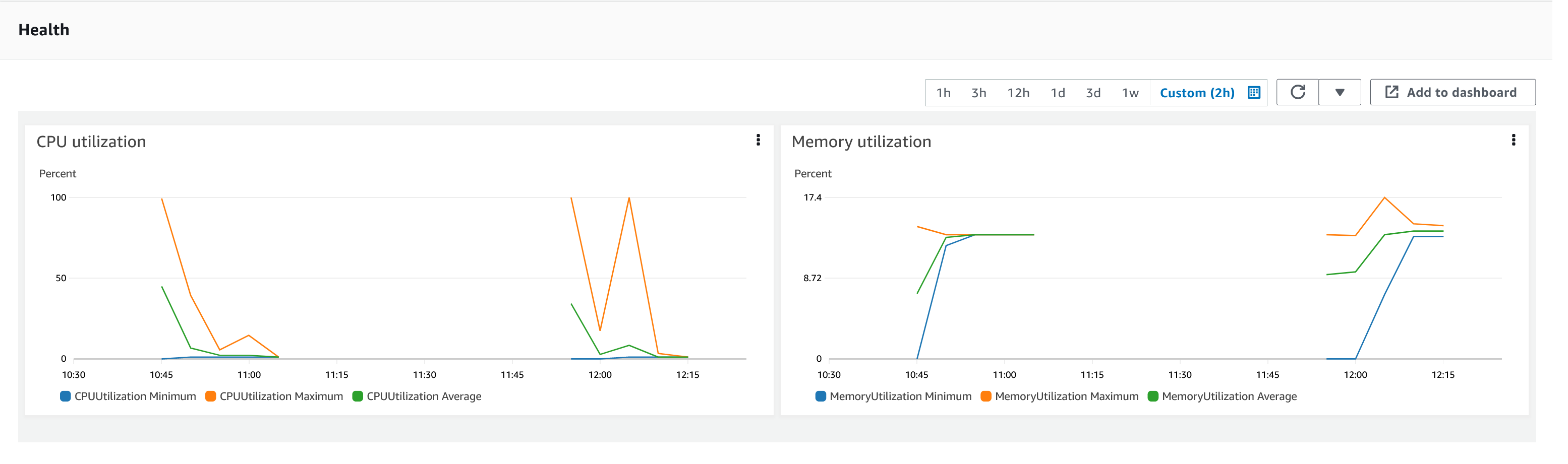Refresh the health metrics graphs
Viewport: 1568px width, 464px height.
tap(1310, 93)
